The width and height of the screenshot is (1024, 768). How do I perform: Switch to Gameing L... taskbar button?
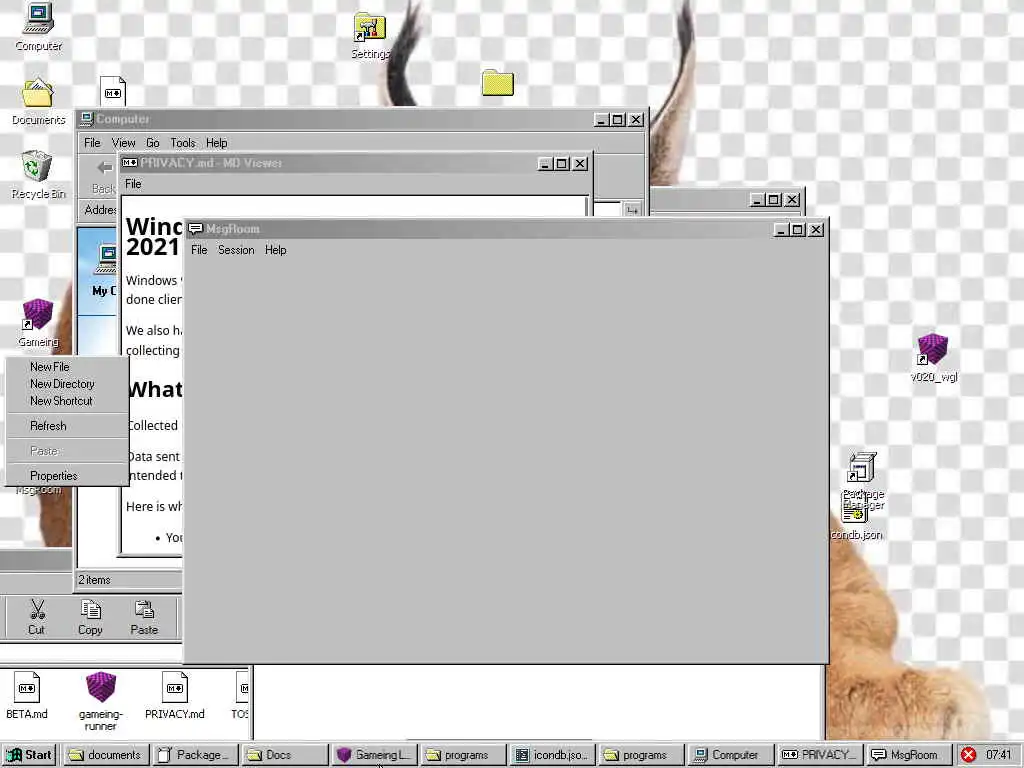click(x=374, y=755)
